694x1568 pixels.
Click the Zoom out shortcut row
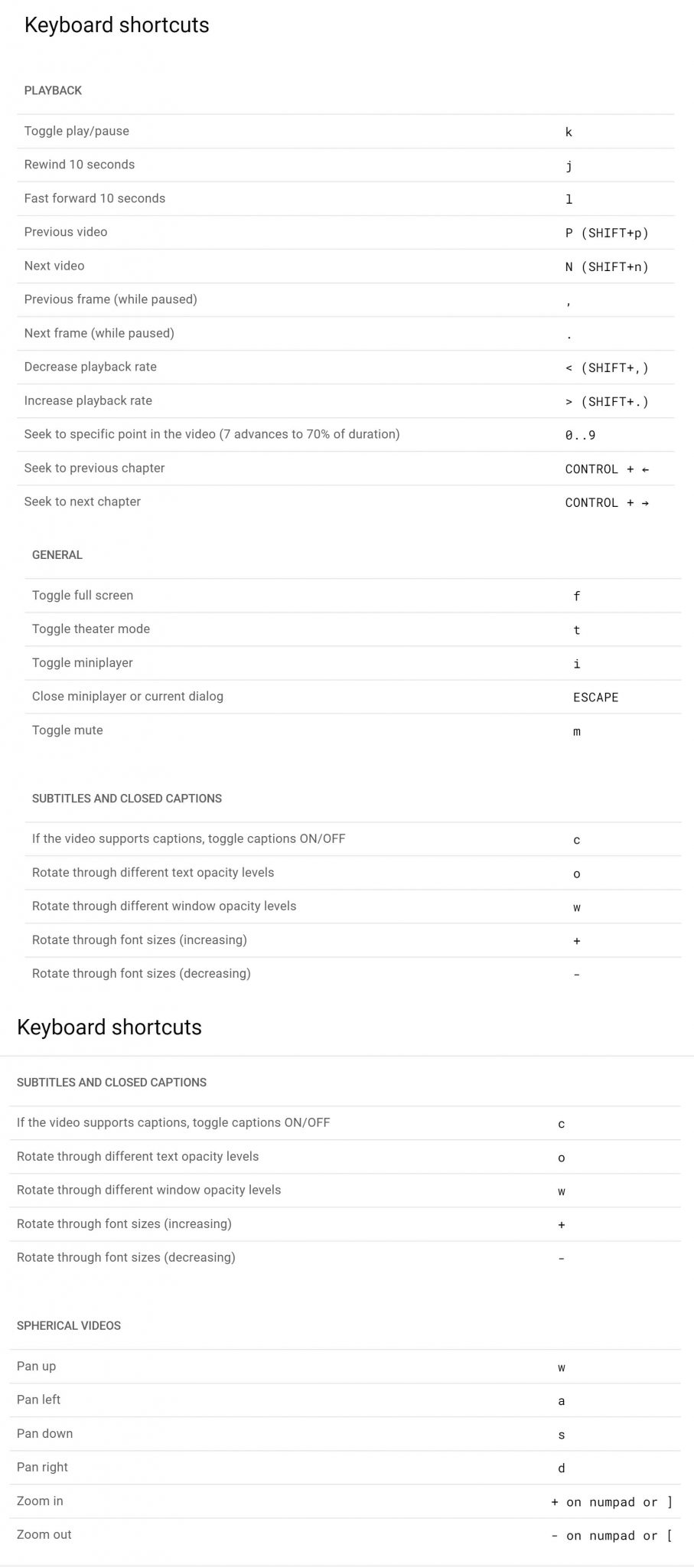(44, 1534)
